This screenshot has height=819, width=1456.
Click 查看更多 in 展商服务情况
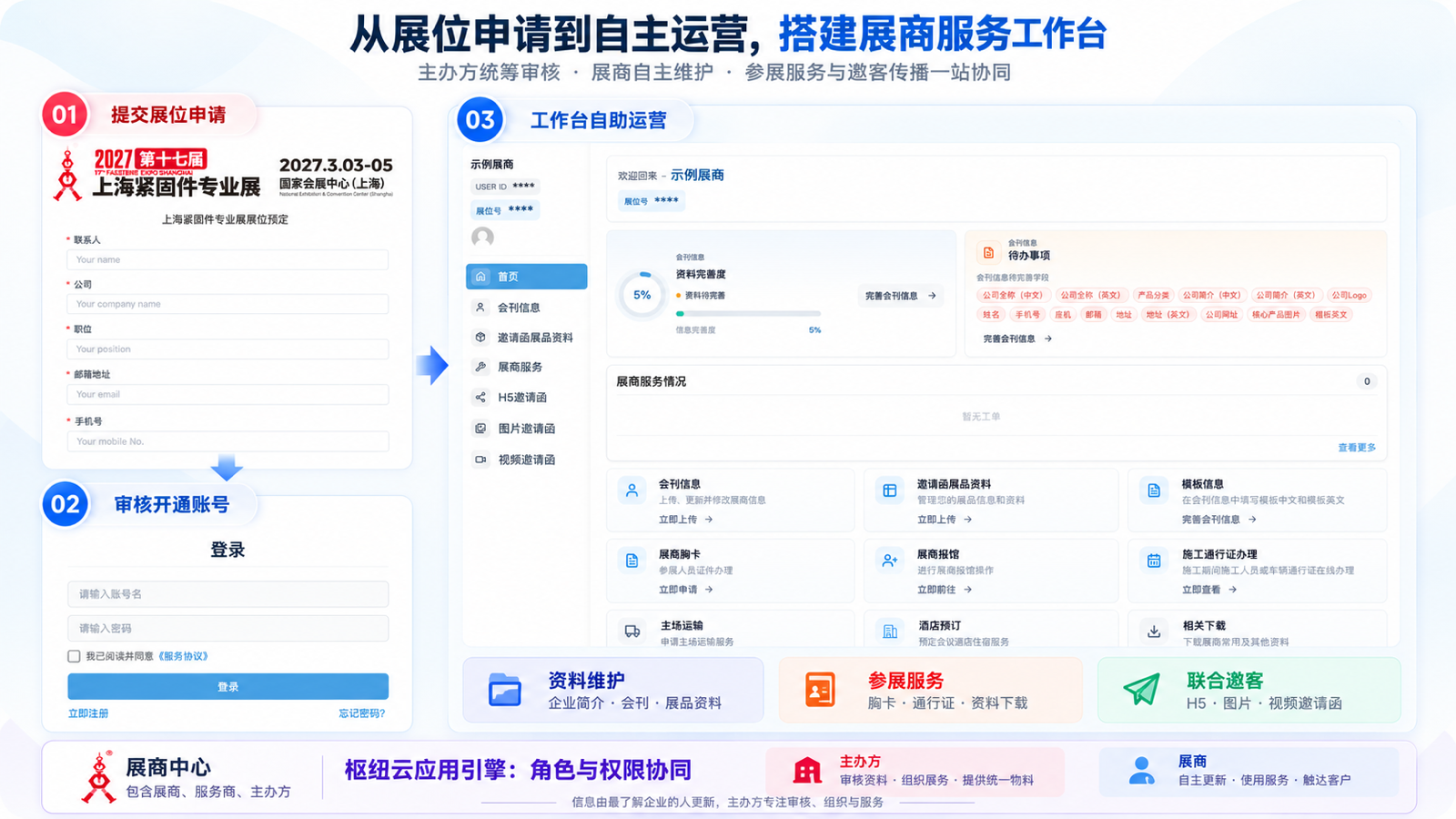coord(1357,448)
